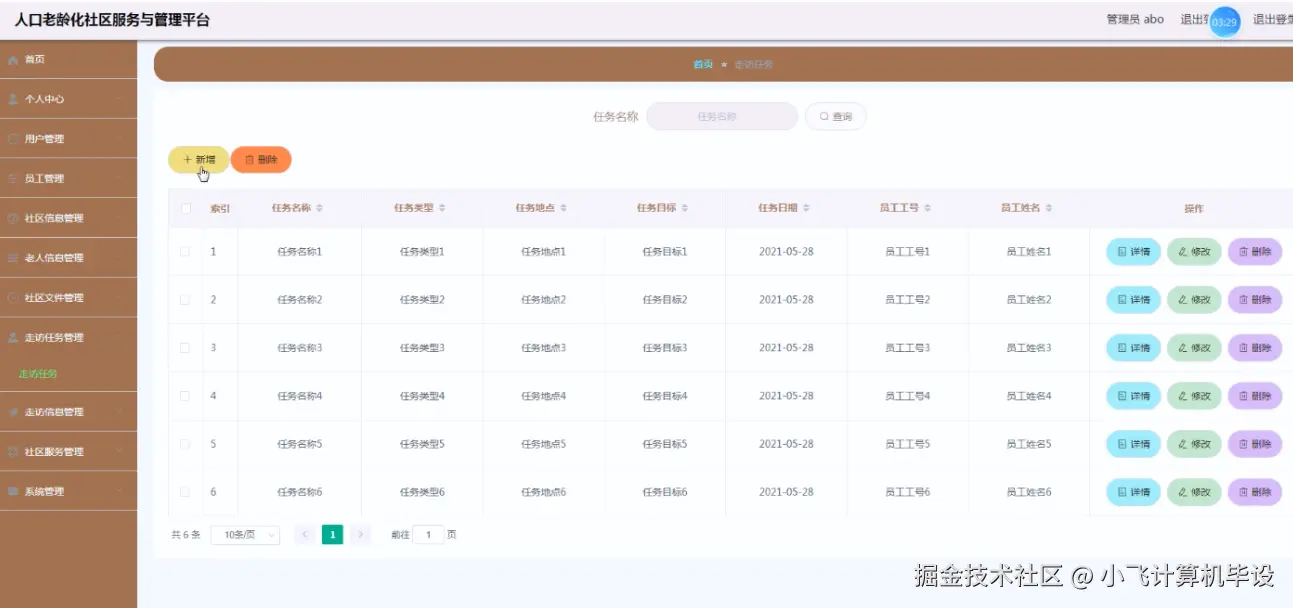Click the icon beside 系统管理
Viewport: 1293px width, 608px height.
(13, 492)
